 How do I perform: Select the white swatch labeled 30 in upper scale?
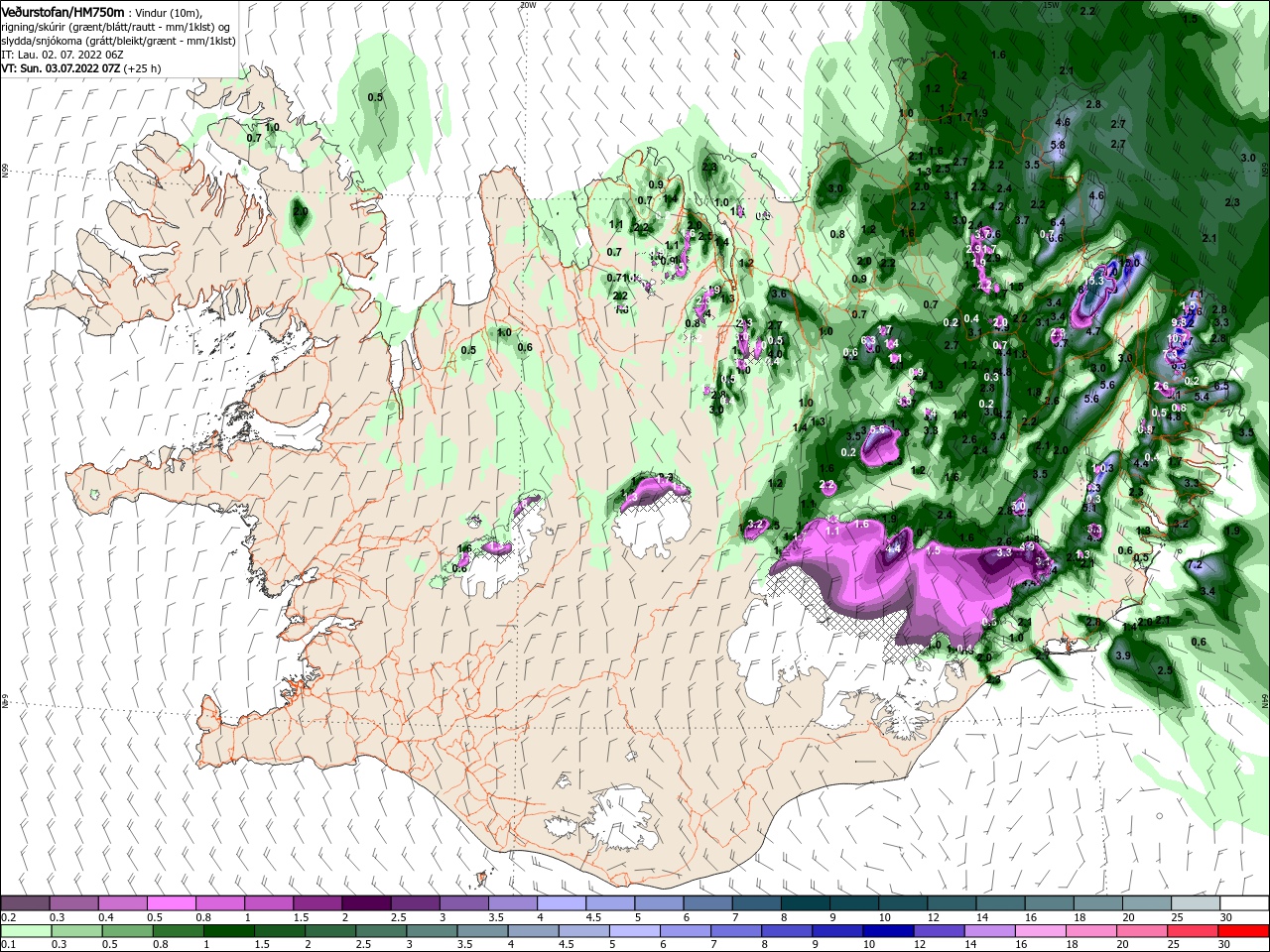point(1244,903)
